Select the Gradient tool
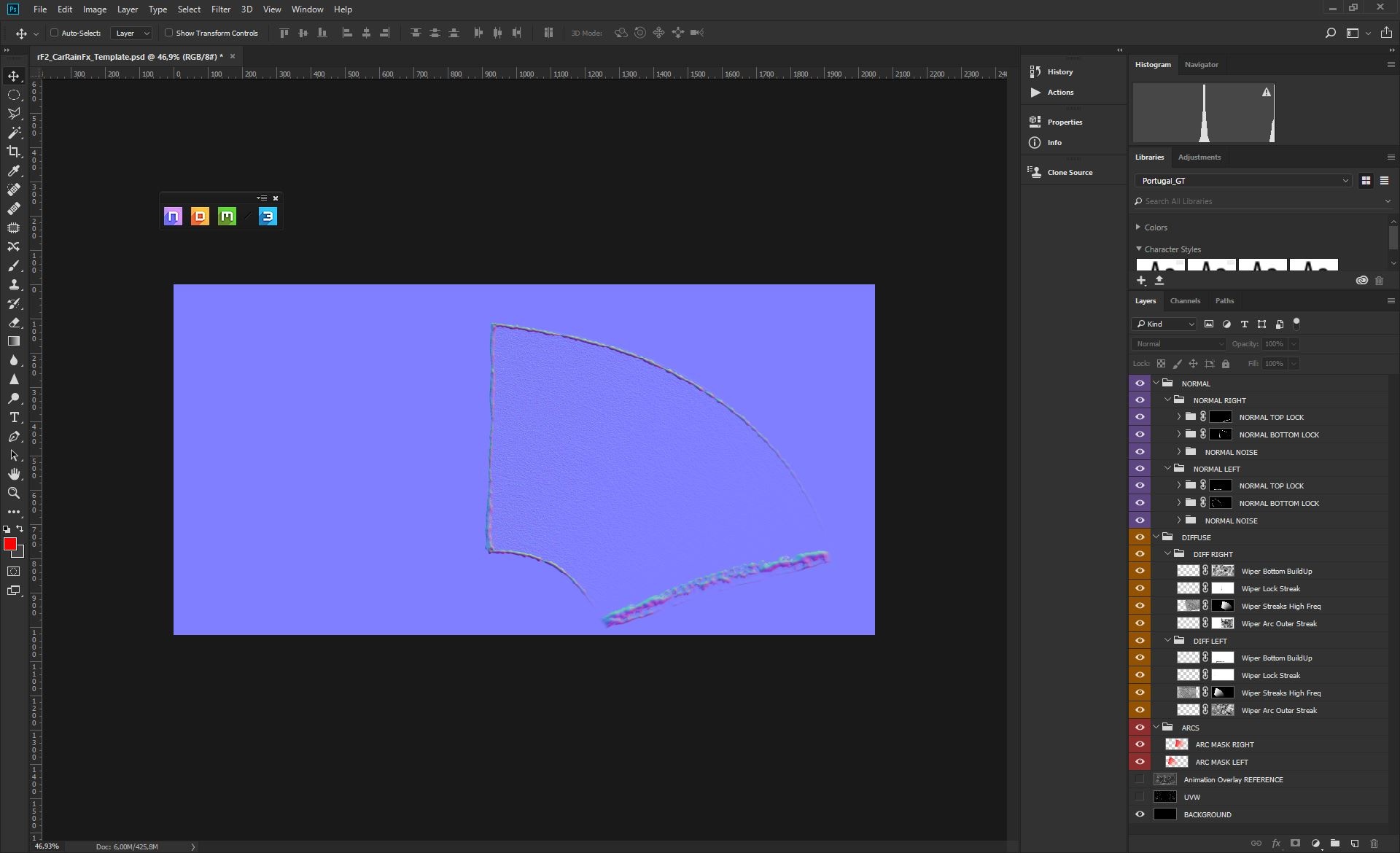 [x=14, y=341]
